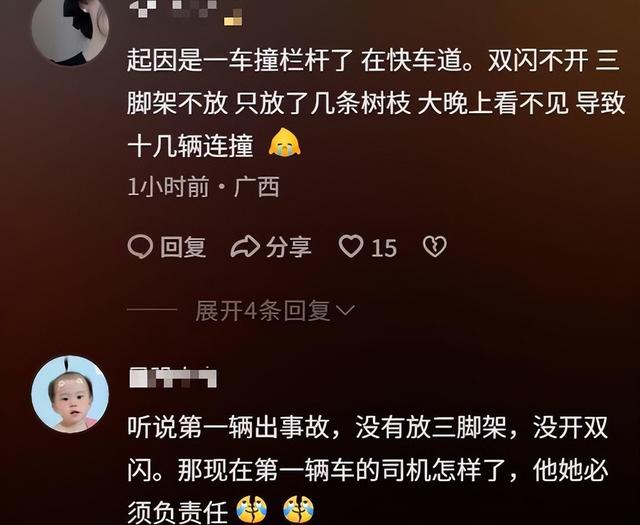640x525 pixels.
Task: Tap the 回复 text label
Action: click(183, 247)
